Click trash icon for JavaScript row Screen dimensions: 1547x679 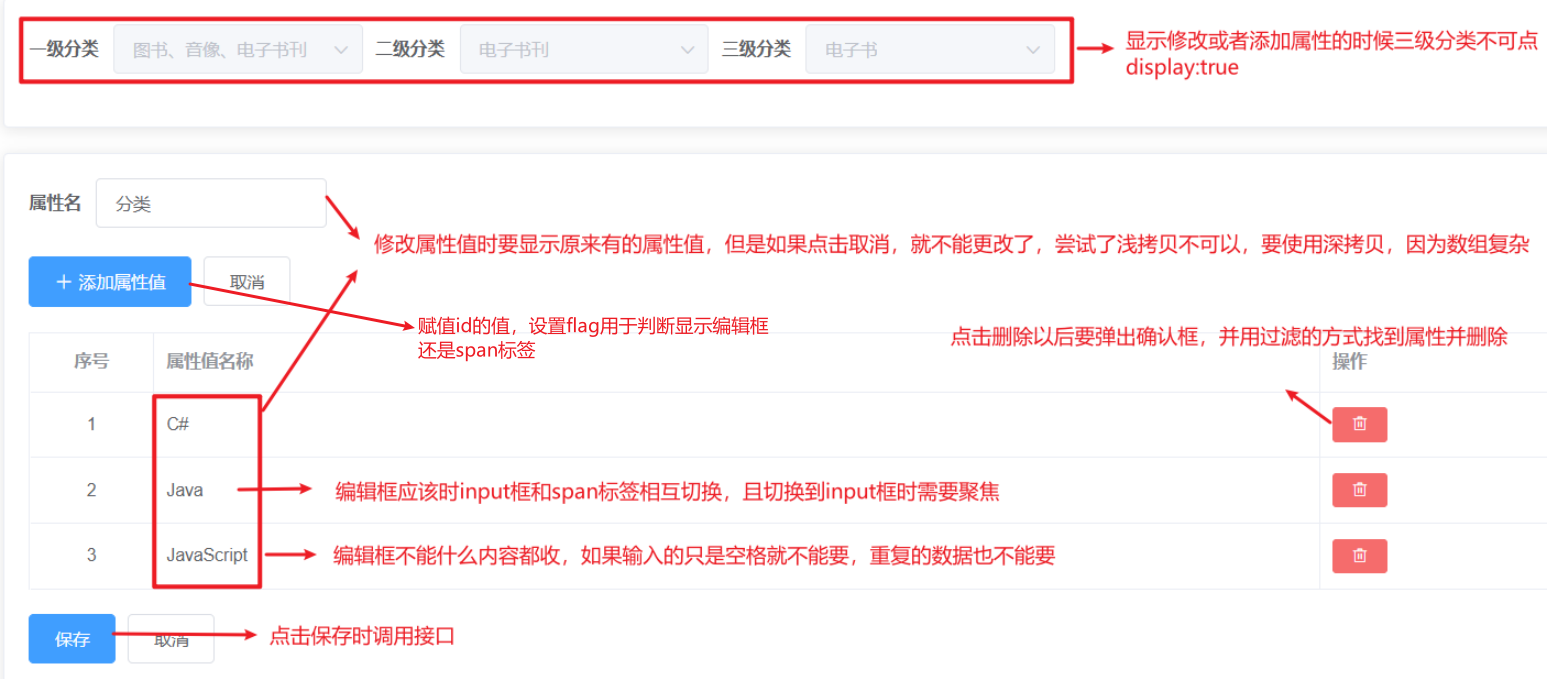(x=1359, y=556)
